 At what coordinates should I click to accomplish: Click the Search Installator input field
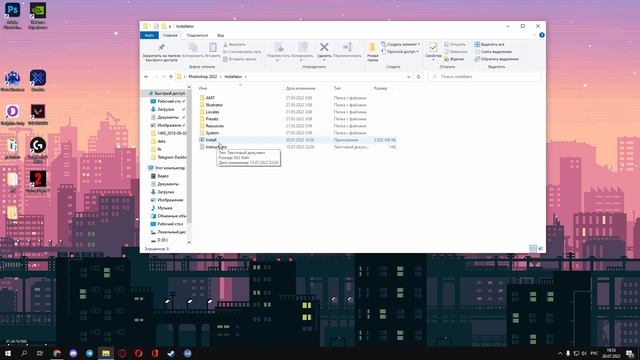(x=485, y=76)
